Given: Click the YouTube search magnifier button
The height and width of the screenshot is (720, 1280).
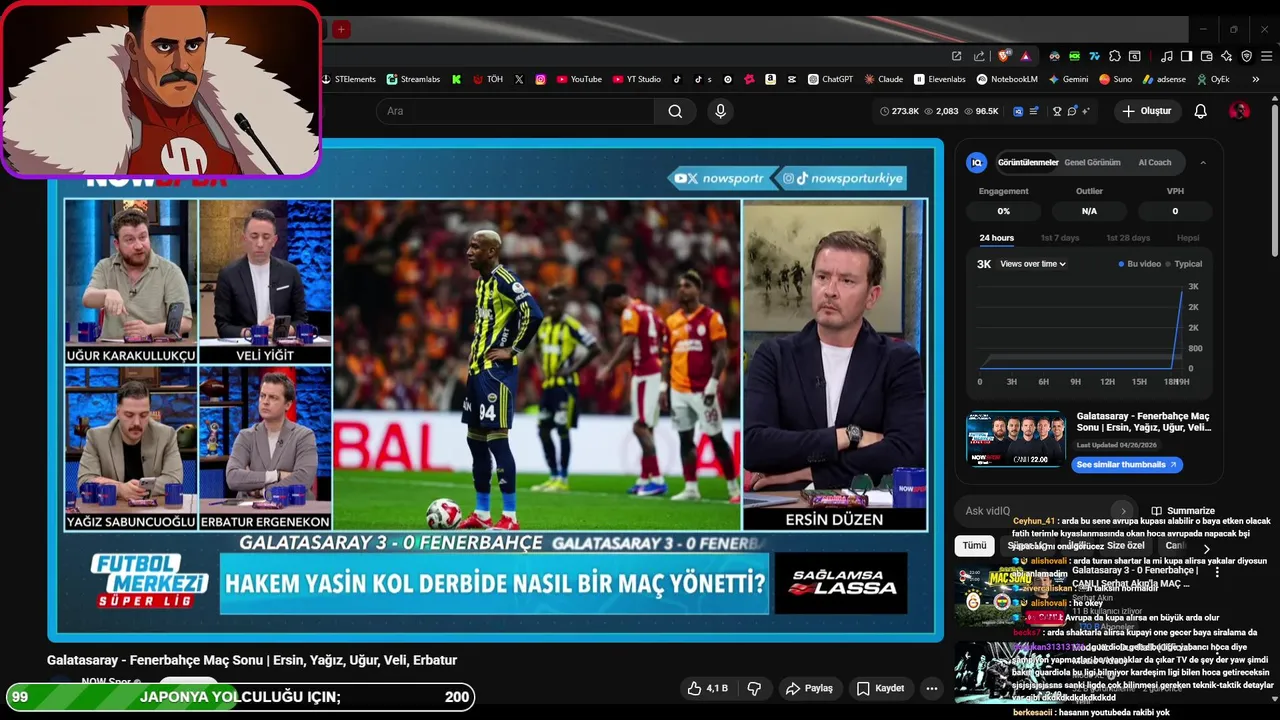Looking at the screenshot, I should pyautogui.click(x=675, y=111).
